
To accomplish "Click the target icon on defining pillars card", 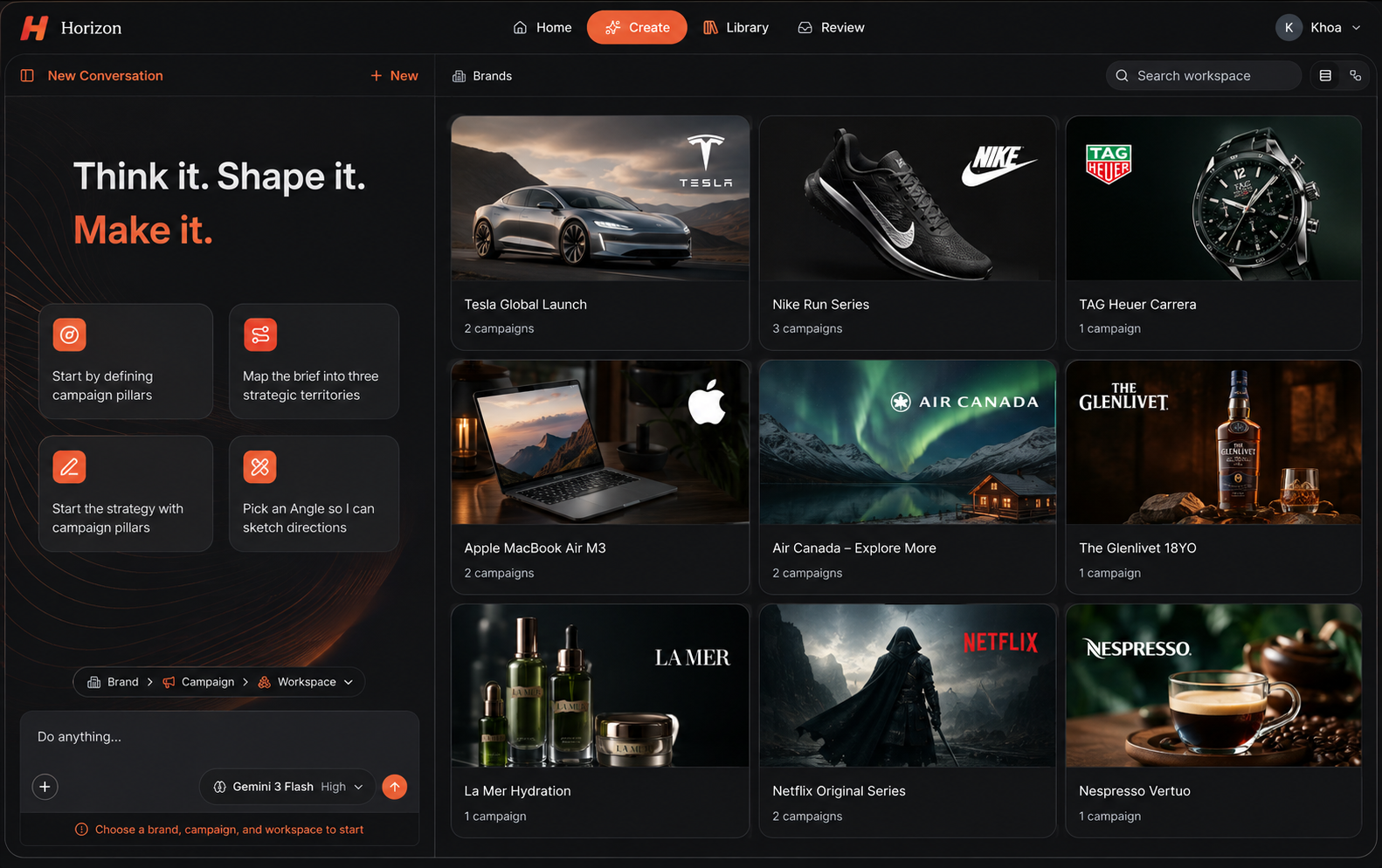I will [69, 334].
